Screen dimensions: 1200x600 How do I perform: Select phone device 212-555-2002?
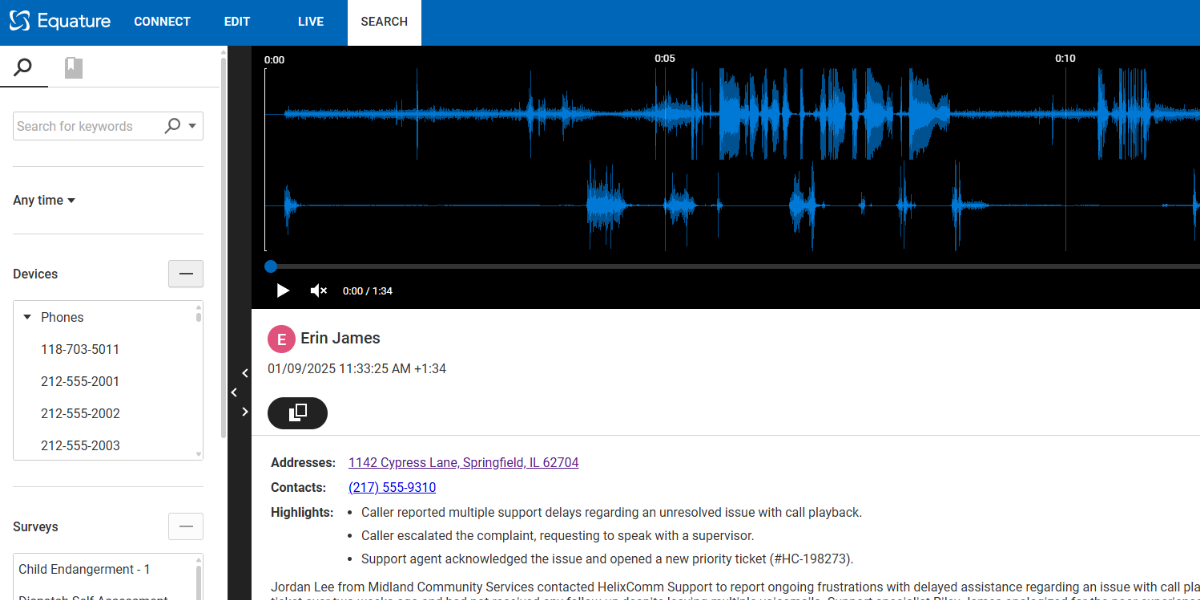(80, 413)
